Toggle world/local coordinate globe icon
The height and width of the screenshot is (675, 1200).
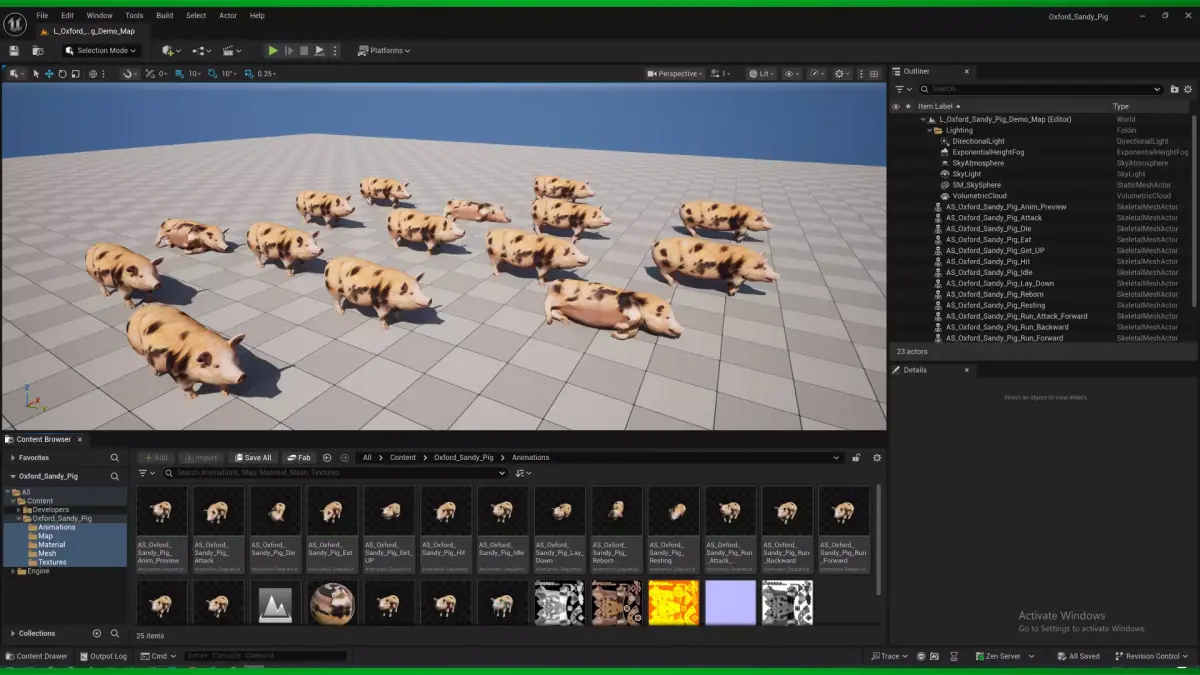coord(95,74)
